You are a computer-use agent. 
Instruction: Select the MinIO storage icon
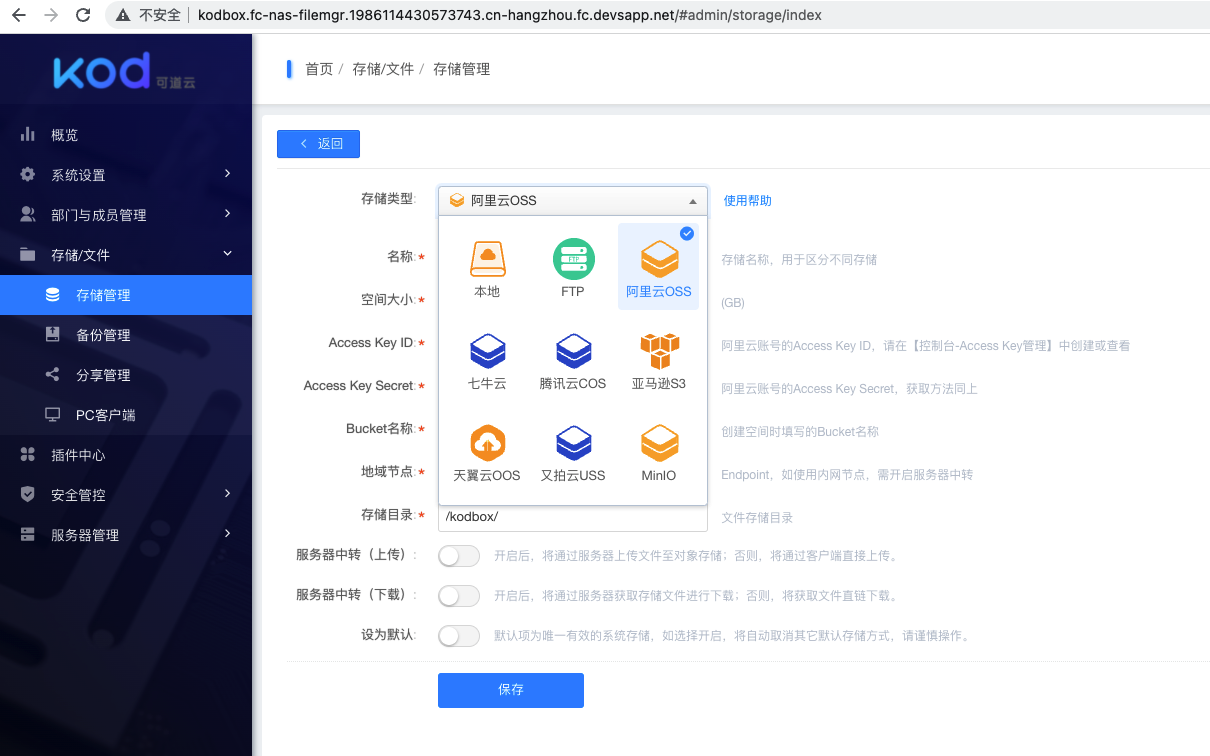coord(658,453)
